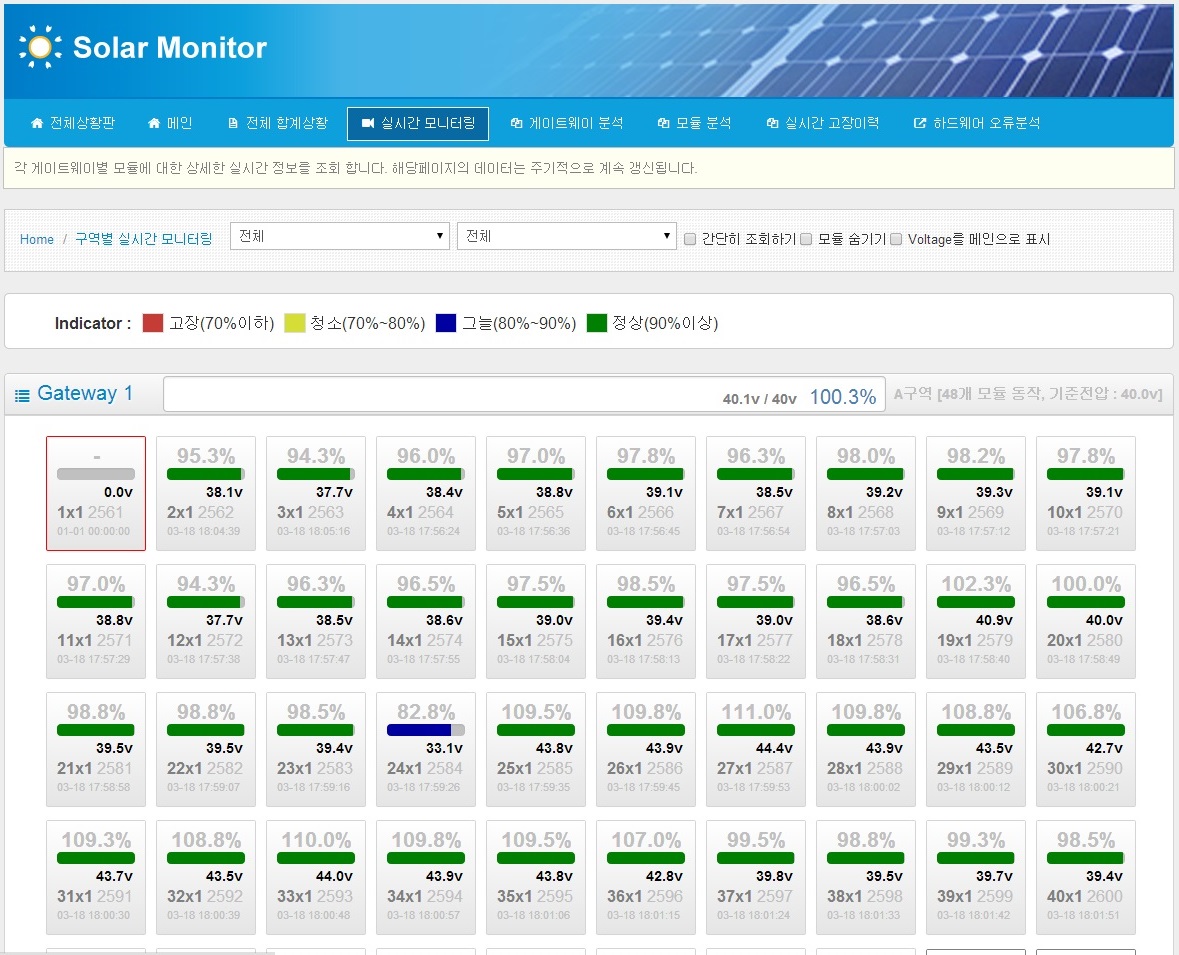
Task: Click the home icon beside 메인
Action: pyautogui.click(x=154, y=123)
